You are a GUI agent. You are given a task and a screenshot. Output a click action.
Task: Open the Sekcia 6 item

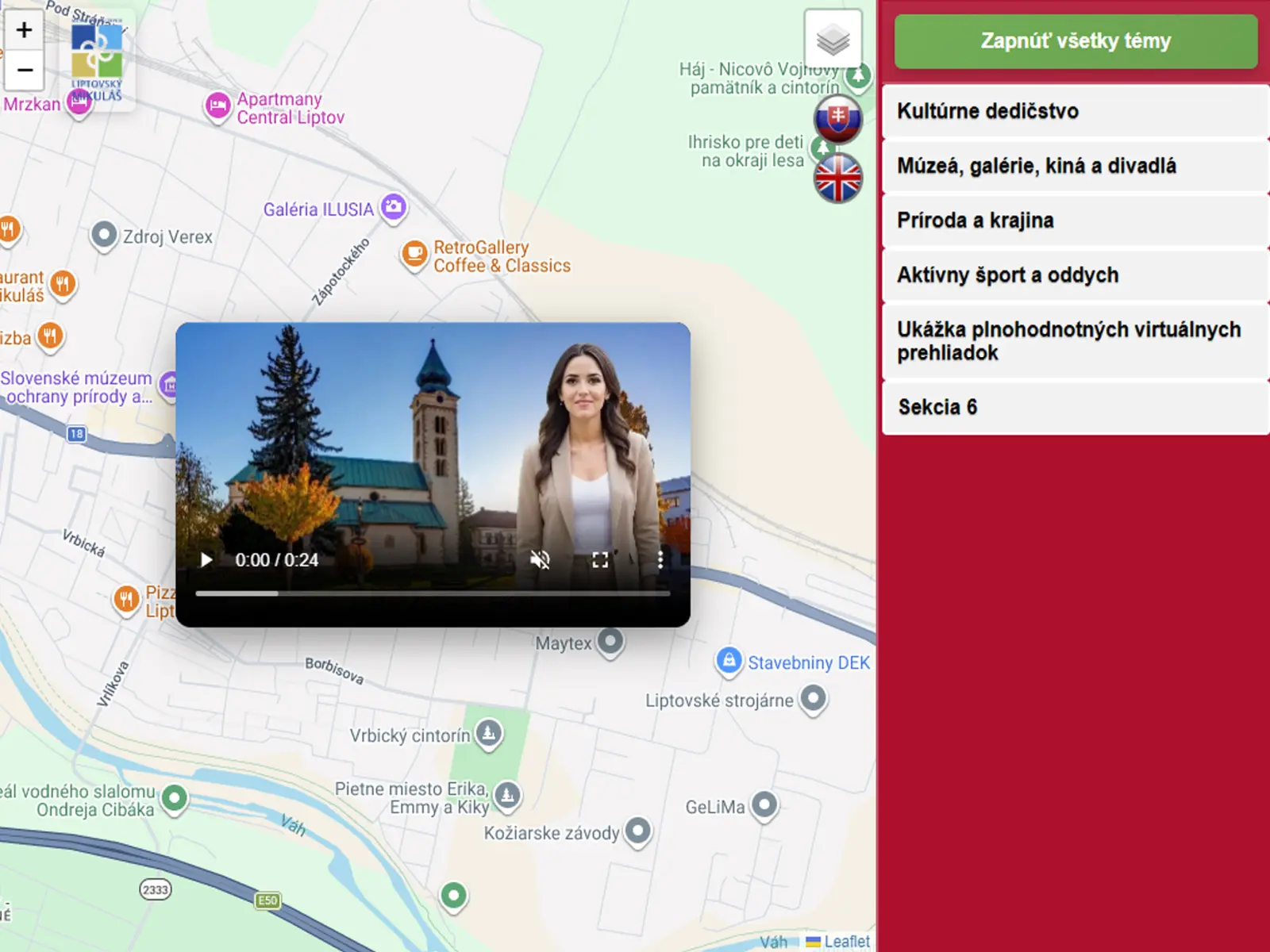coord(1076,407)
